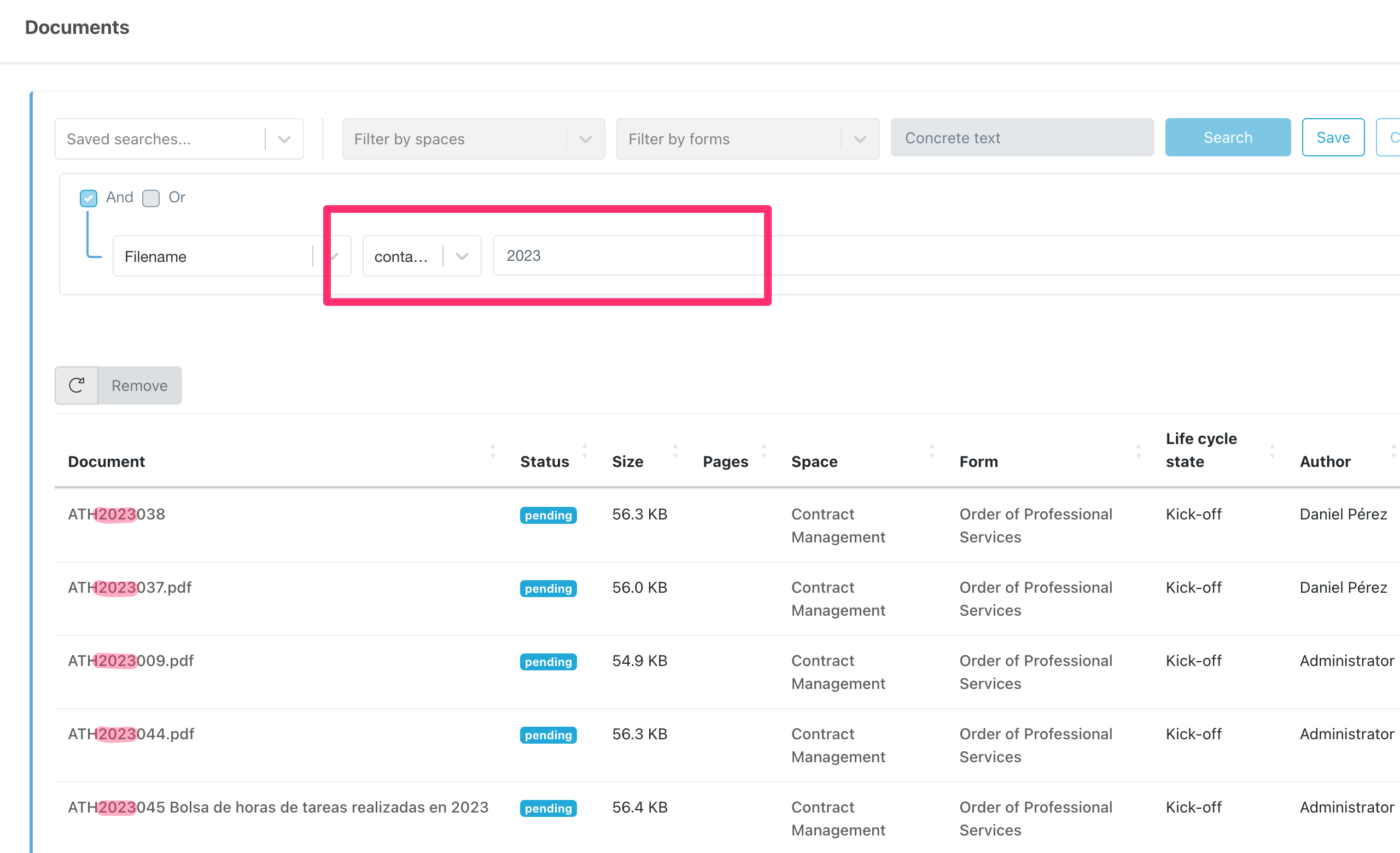Click the Size column sort arrows
The width and height of the screenshot is (1400, 853).
pos(675,452)
